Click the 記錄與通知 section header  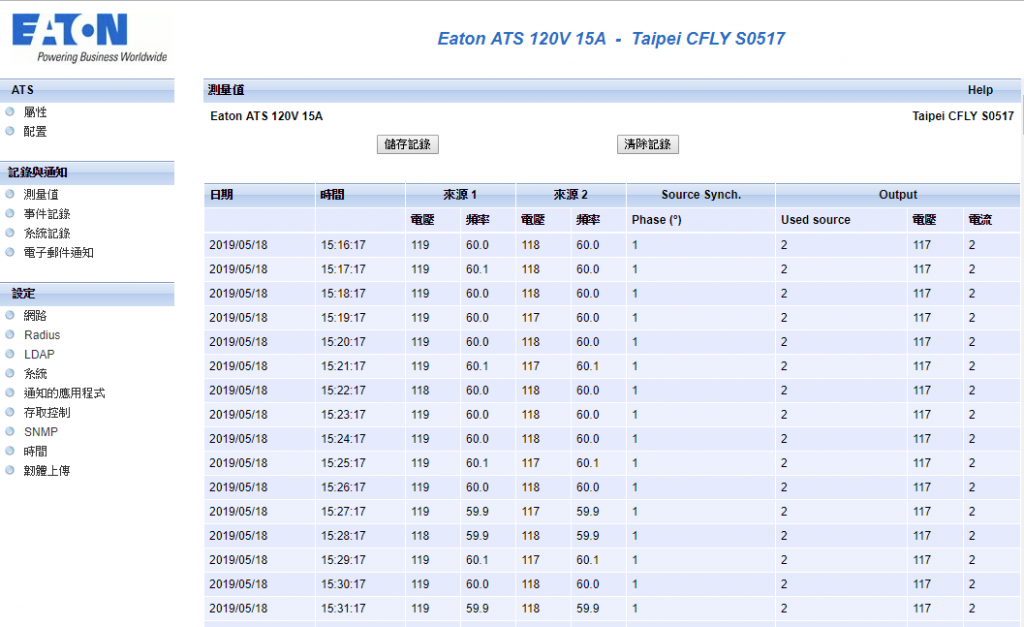pos(88,172)
